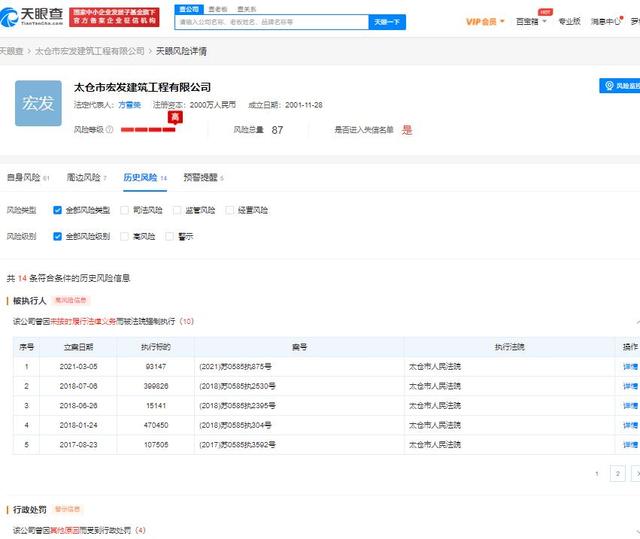This screenshot has width=640, height=539.
Task: Click the red 高 risk level badge
Action: [x=175, y=118]
